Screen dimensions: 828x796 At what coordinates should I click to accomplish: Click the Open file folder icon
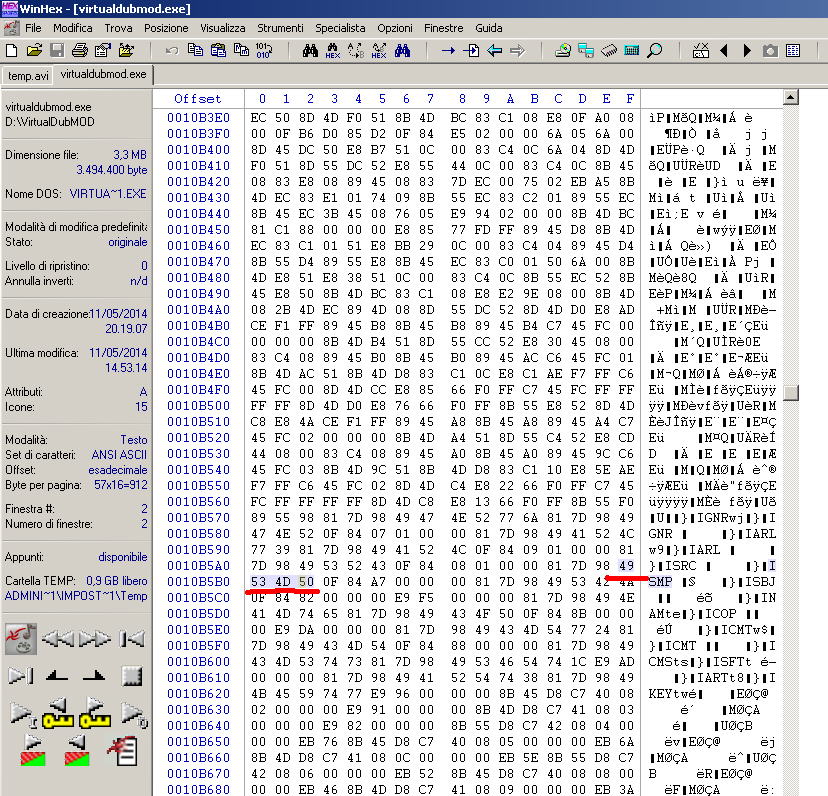tap(34, 51)
